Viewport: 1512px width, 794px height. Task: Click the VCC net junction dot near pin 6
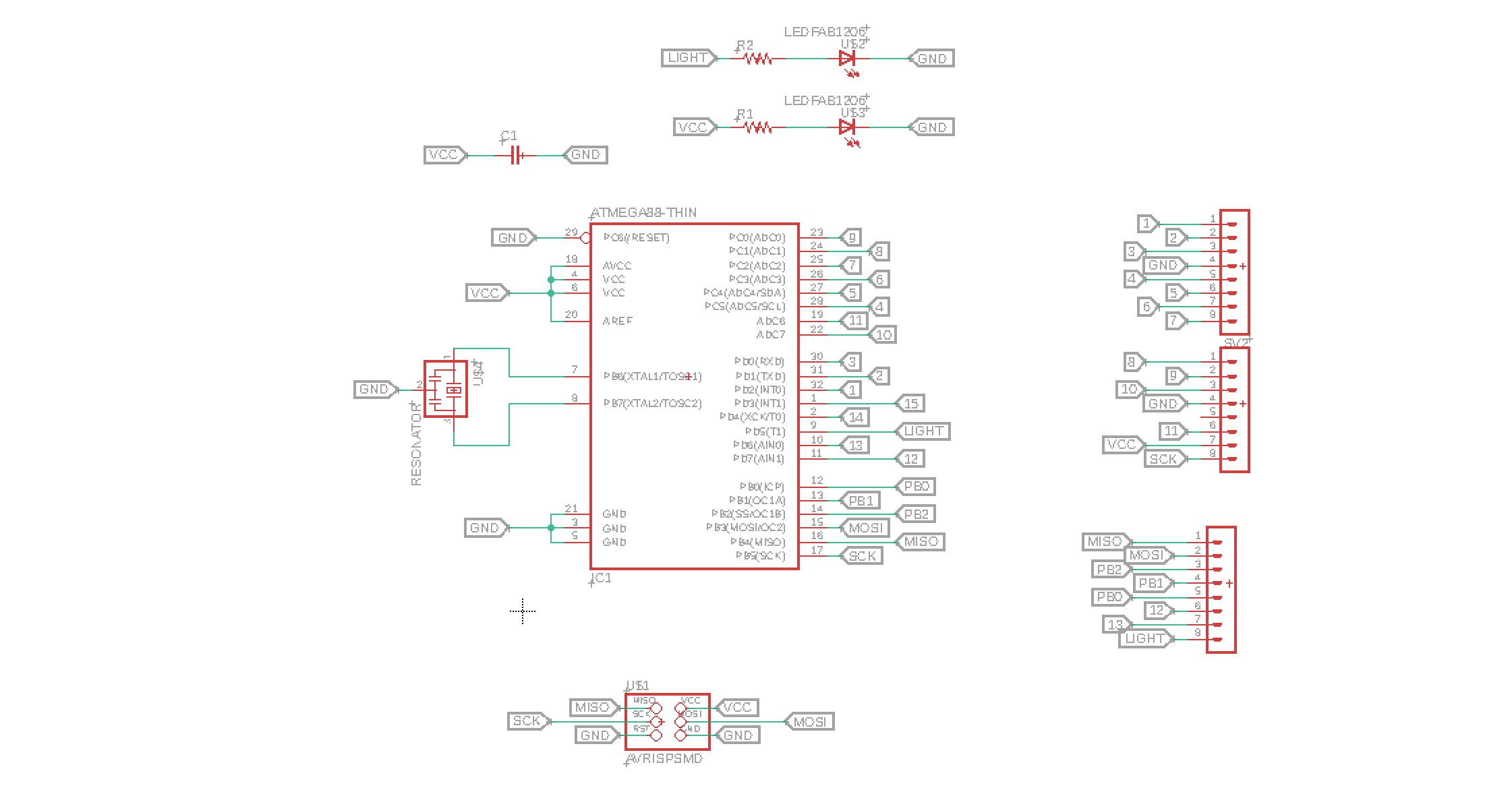click(551, 293)
